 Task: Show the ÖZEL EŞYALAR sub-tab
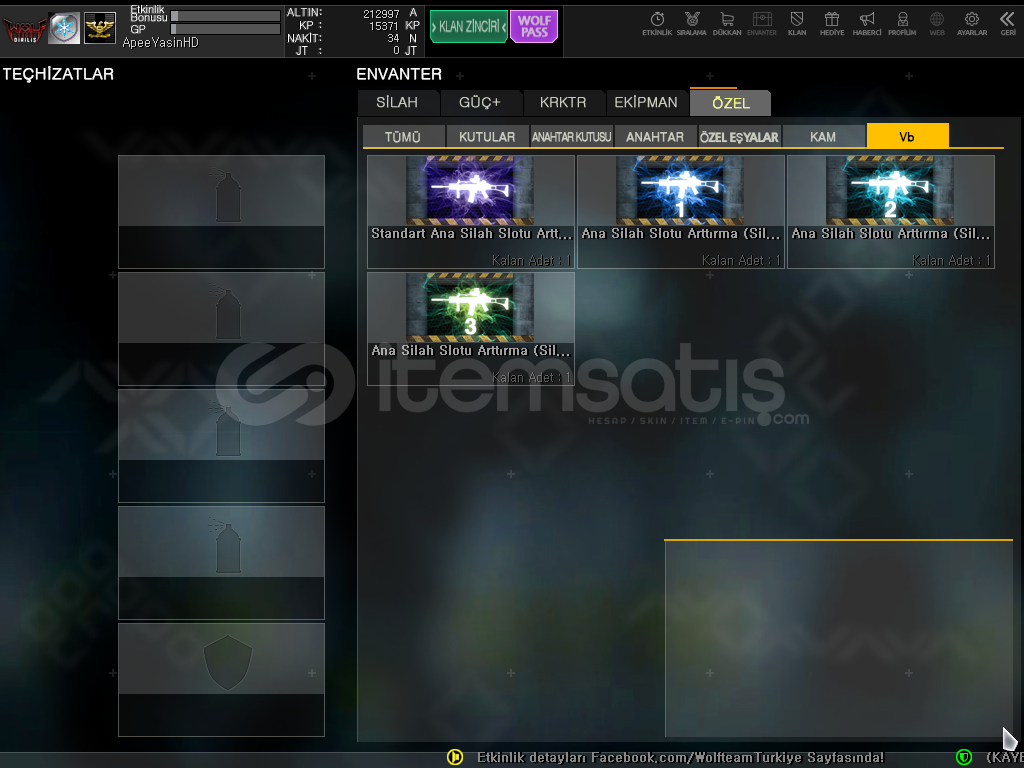[739, 136]
